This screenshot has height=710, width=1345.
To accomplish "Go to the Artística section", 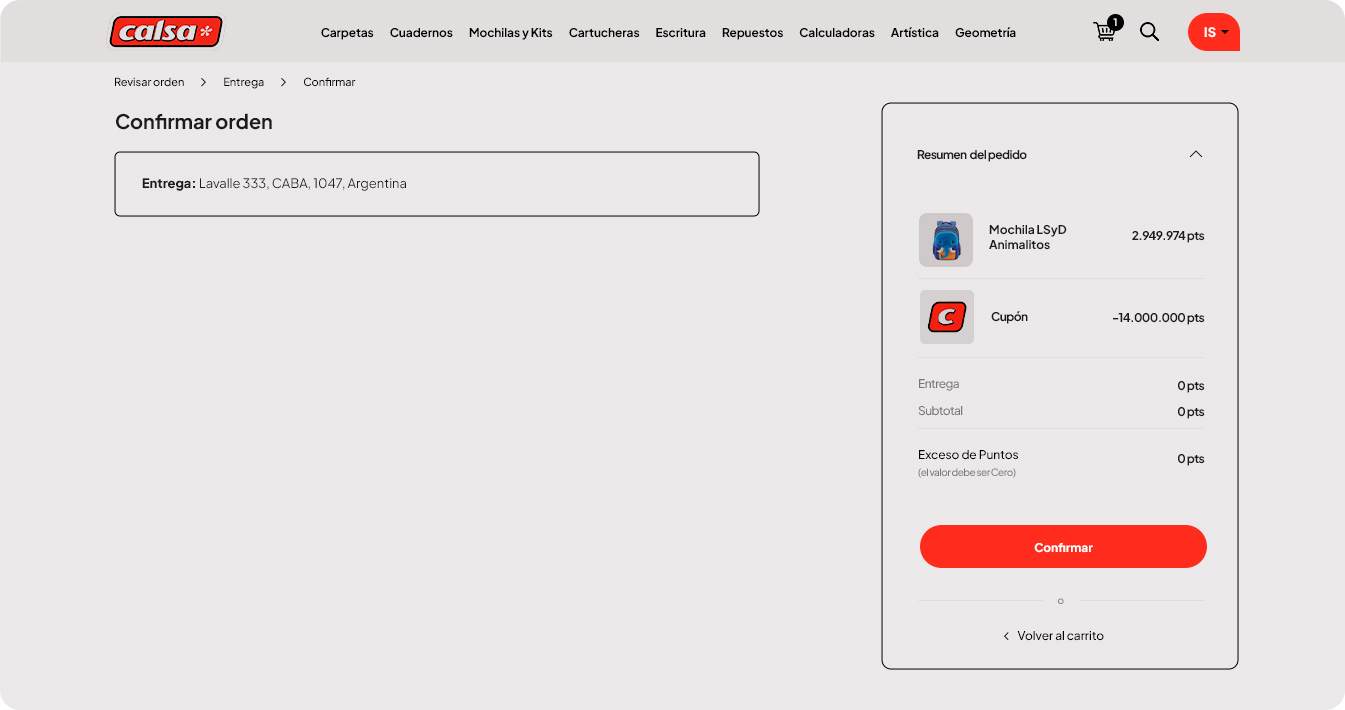I will pyautogui.click(x=914, y=33).
